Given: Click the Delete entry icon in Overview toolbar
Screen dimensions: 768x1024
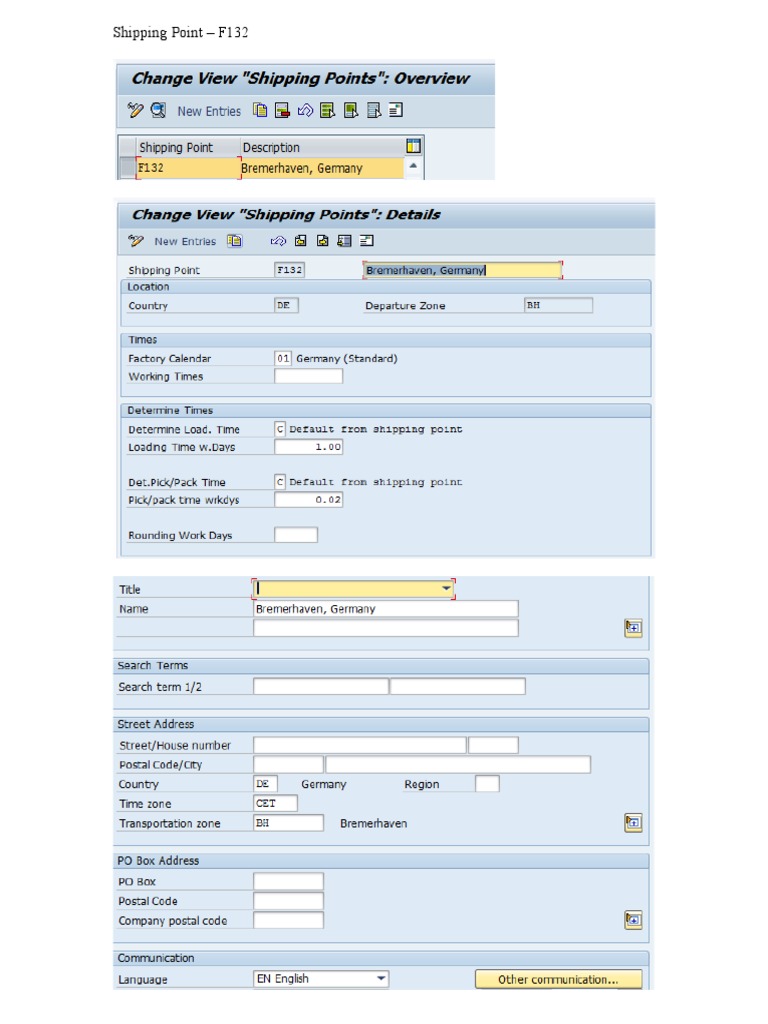Looking at the screenshot, I should click(282, 110).
